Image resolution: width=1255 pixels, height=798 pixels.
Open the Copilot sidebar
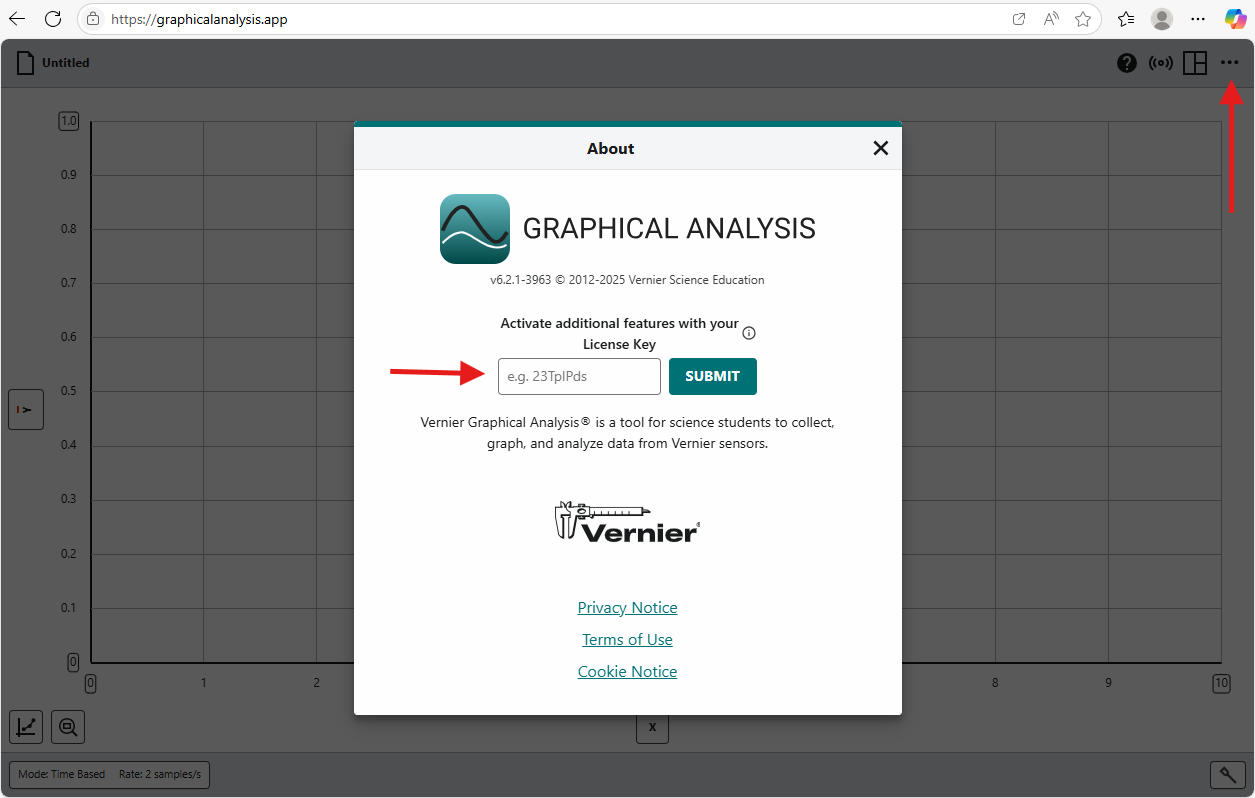(1235, 19)
